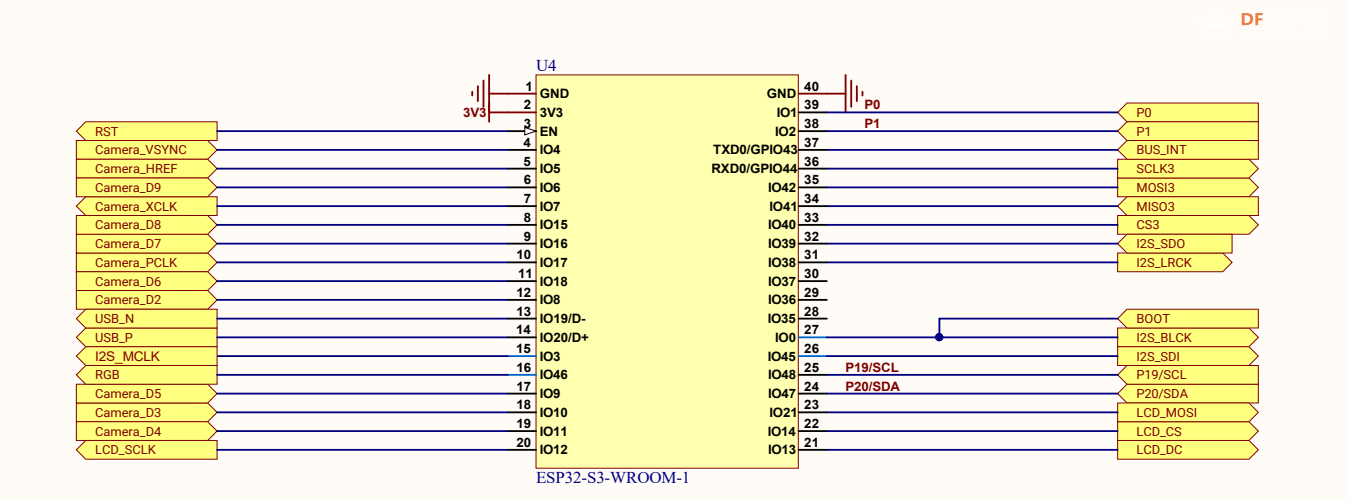
Task: Select the Camera_HREF port
Action: [x=147, y=169]
